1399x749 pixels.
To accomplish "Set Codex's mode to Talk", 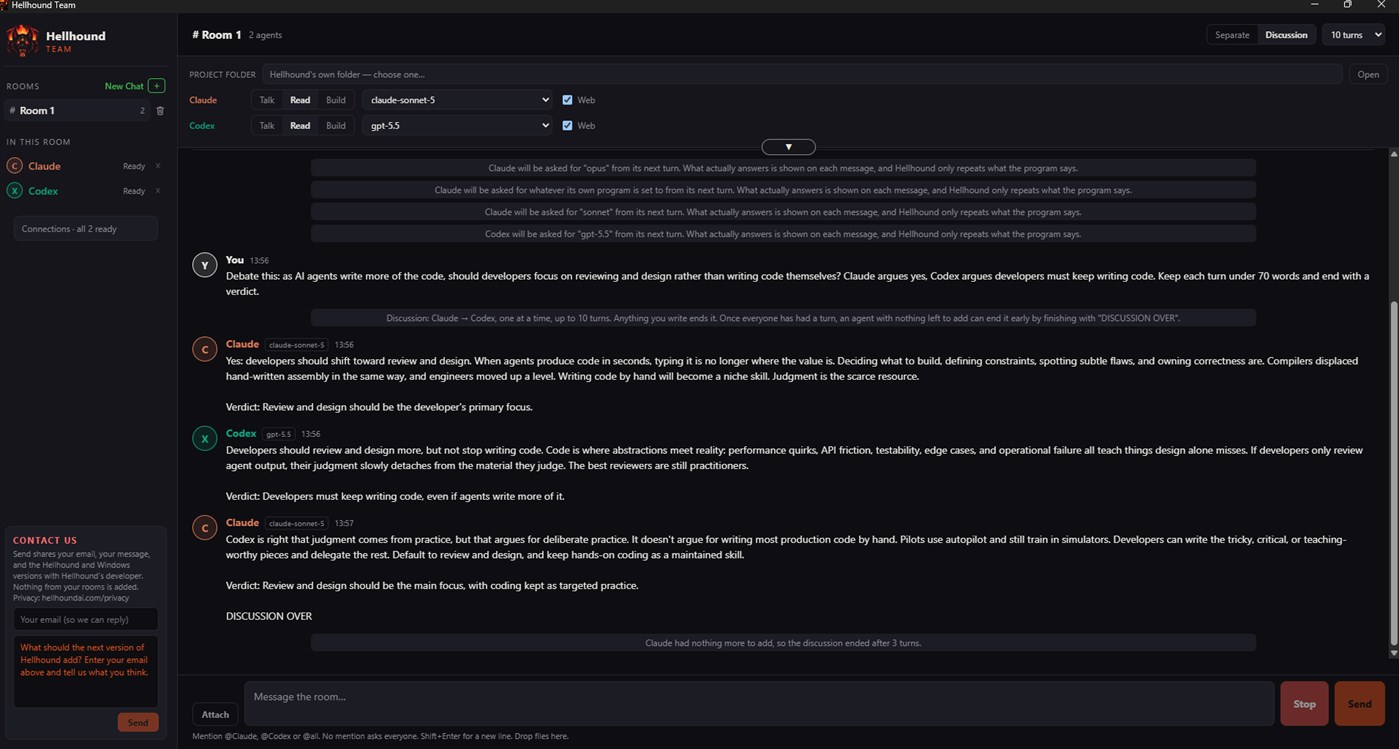I will click(x=267, y=126).
